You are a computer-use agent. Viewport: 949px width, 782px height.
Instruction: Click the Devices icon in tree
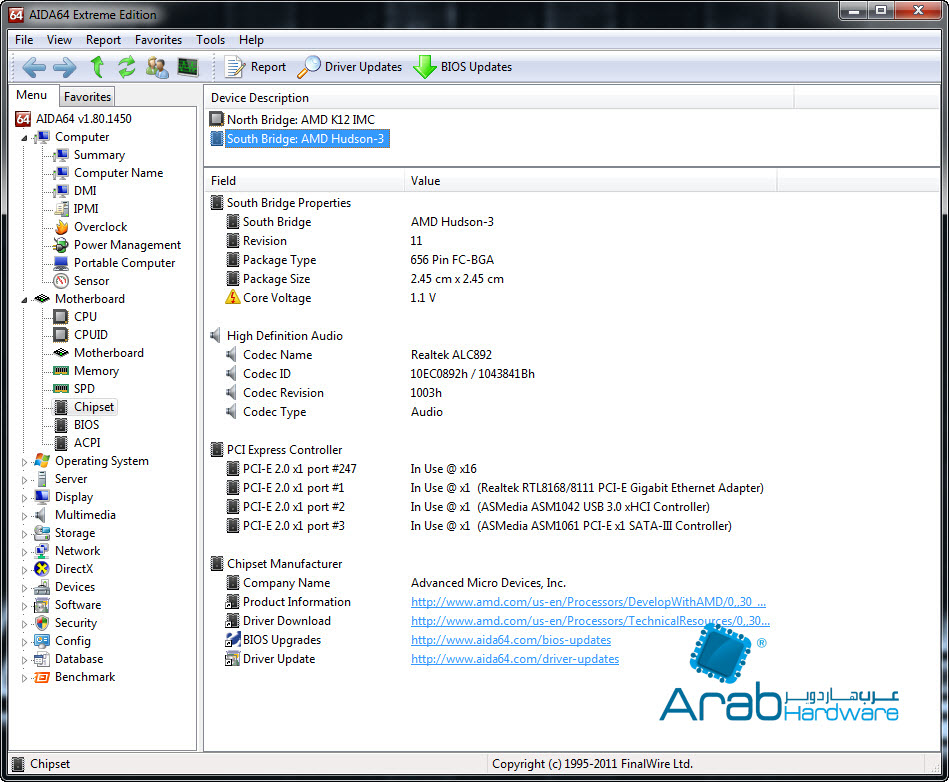[42, 587]
